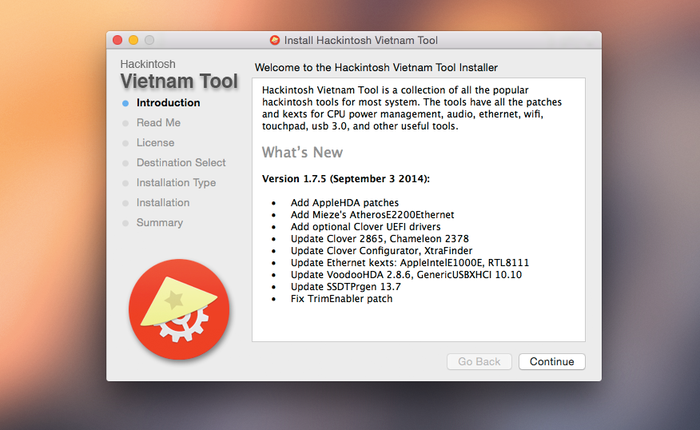Image resolution: width=700 pixels, height=430 pixels.
Task: Select the Summary step
Action: (159, 222)
